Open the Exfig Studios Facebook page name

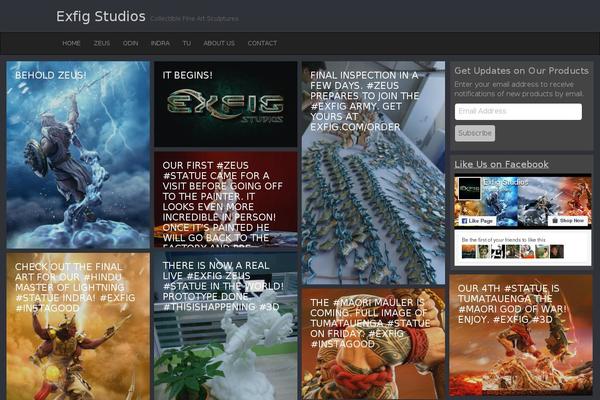[x=505, y=182]
